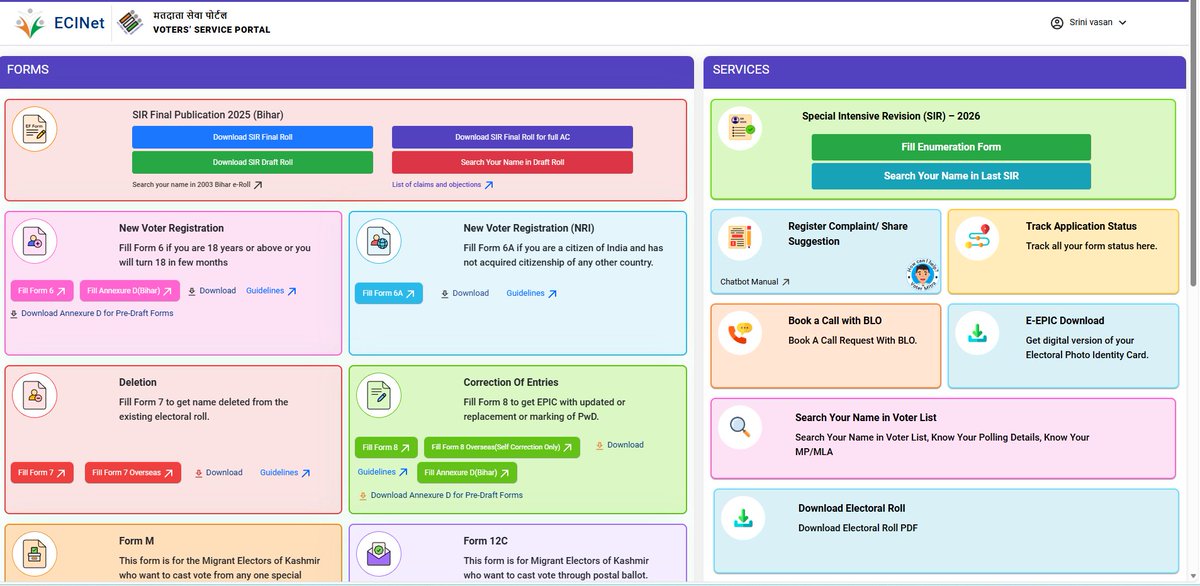
Task: Click the user profile avatar icon
Action: tap(1057, 22)
